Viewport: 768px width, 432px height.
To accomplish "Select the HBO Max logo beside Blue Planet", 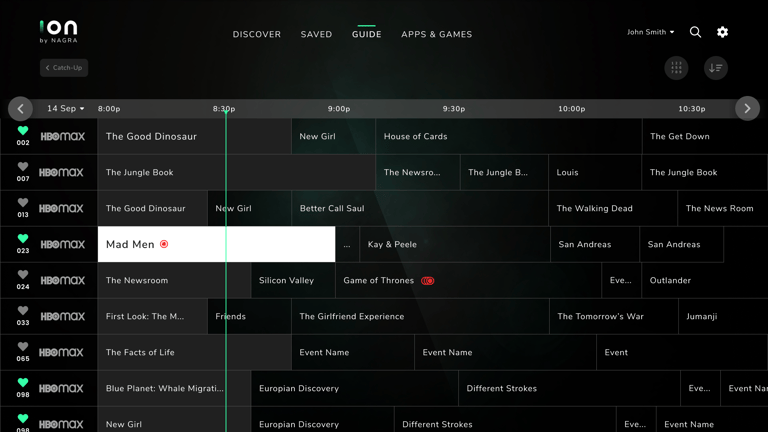I will pos(61,388).
